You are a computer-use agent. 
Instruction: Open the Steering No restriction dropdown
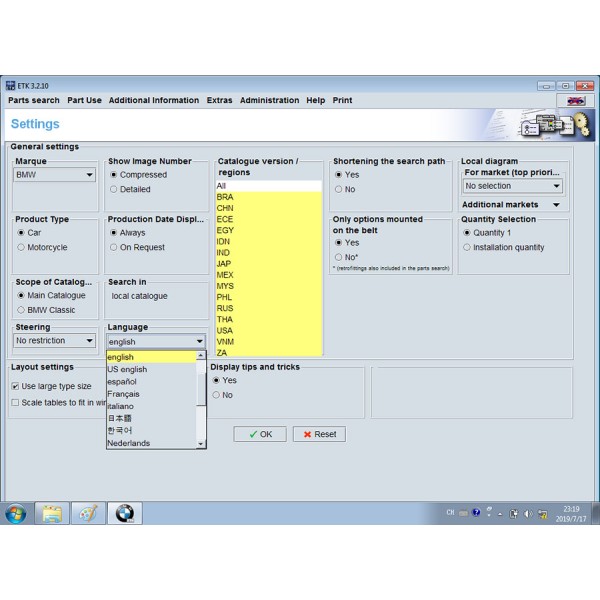[54, 341]
